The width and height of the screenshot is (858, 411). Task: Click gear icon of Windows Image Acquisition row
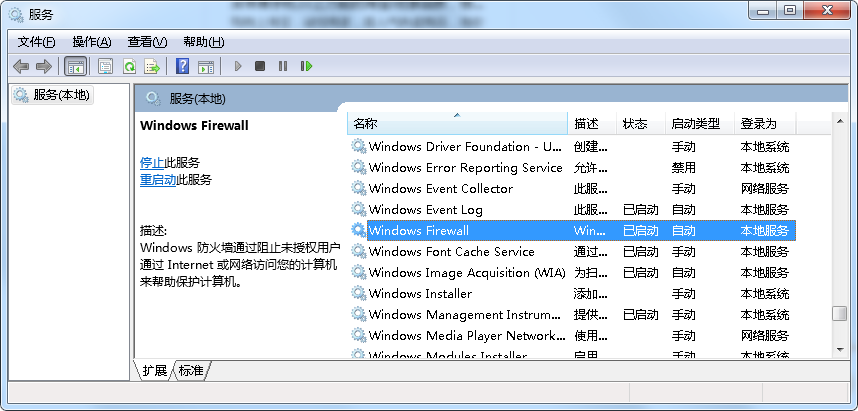358,273
